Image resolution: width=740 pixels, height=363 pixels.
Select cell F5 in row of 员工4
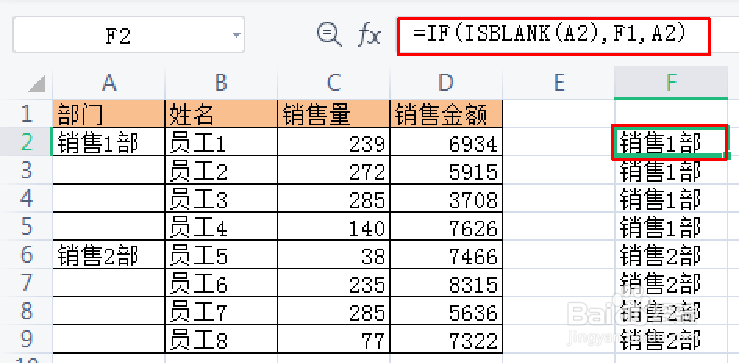(671, 227)
